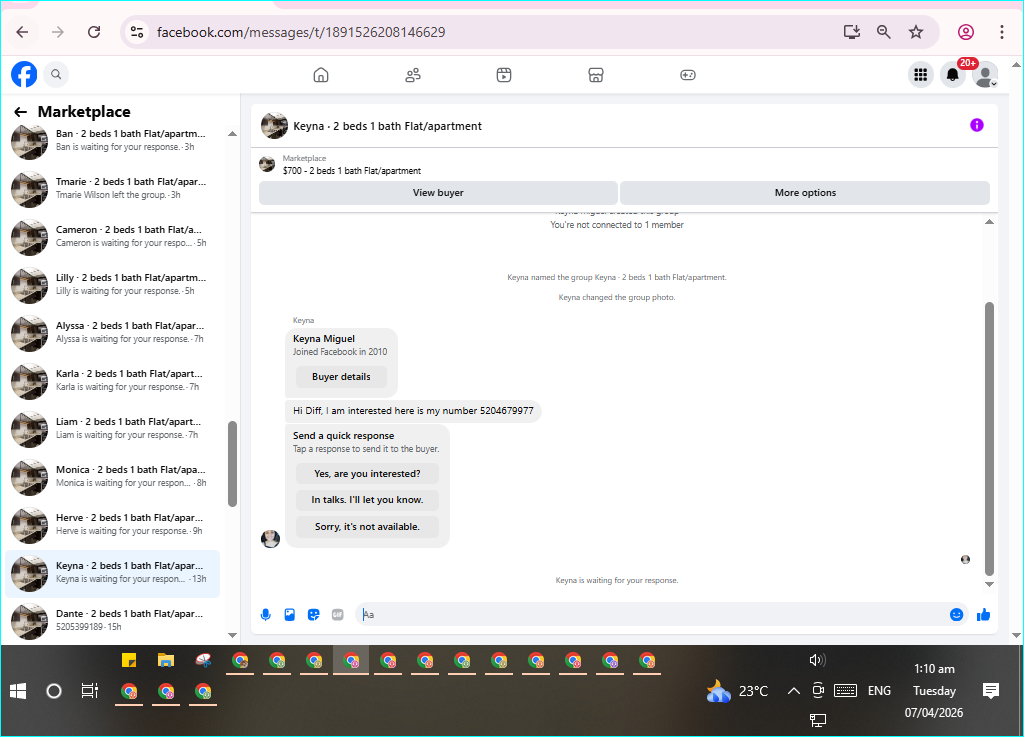Image resolution: width=1024 pixels, height=737 pixels.
Task: Reload the page with the refresh icon
Action: pyautogui.click(x=94, y=32)
